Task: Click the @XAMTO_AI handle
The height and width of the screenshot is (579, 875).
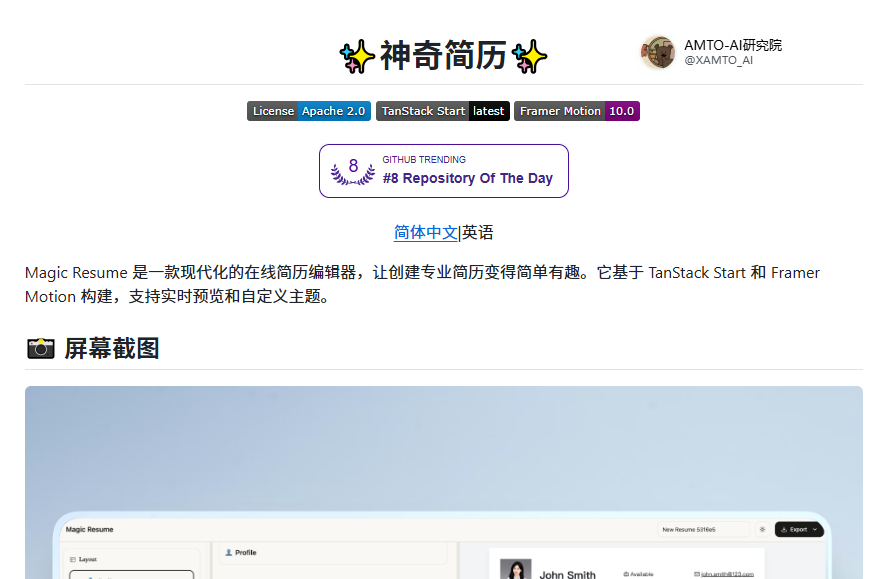Action: (x=718, y=60)
